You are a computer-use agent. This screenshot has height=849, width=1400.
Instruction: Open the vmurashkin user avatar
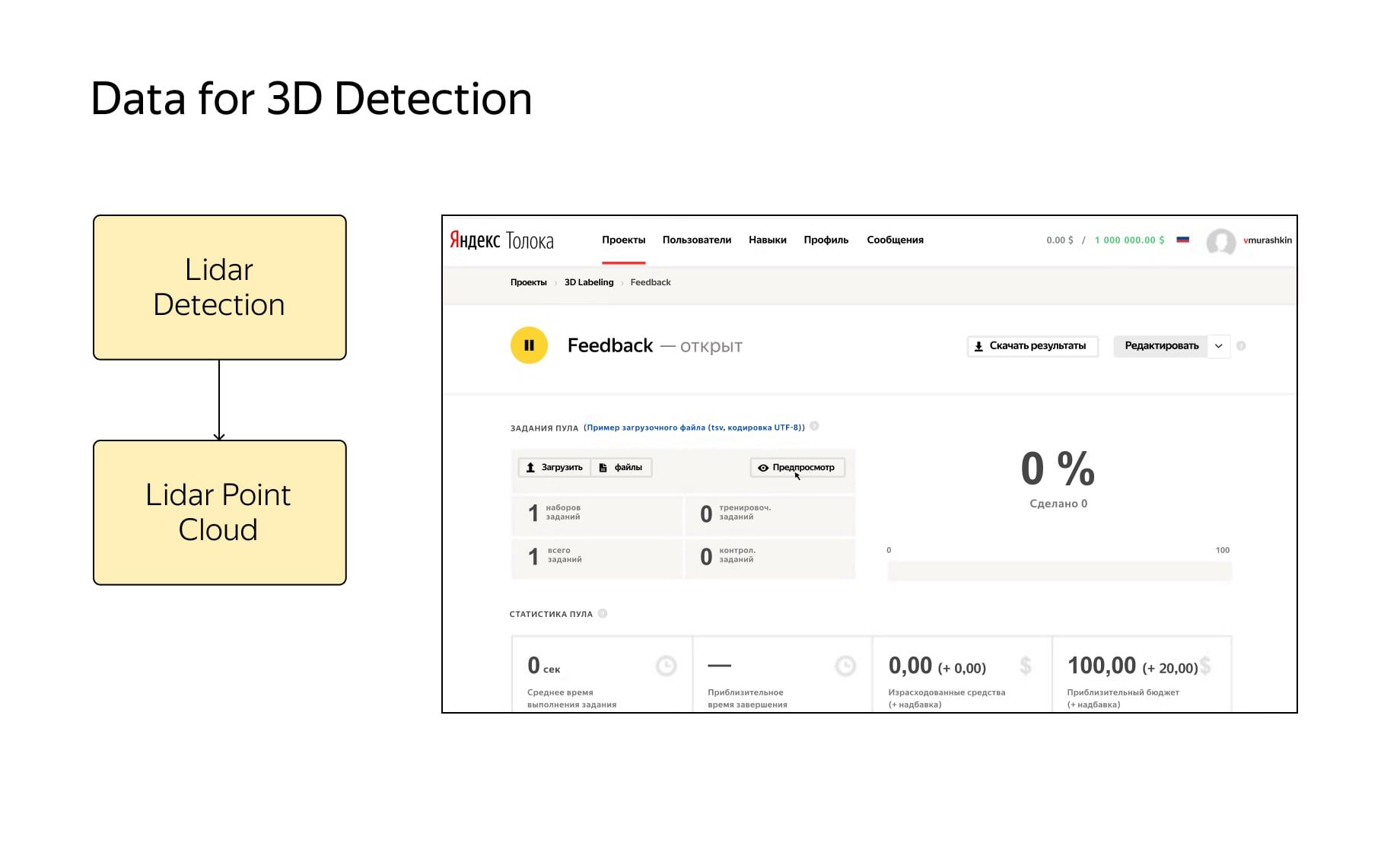point(1221,242)
